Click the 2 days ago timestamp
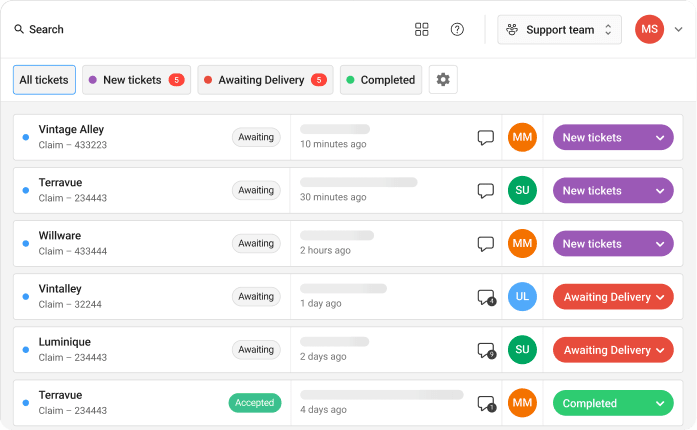 pos(323,357)
